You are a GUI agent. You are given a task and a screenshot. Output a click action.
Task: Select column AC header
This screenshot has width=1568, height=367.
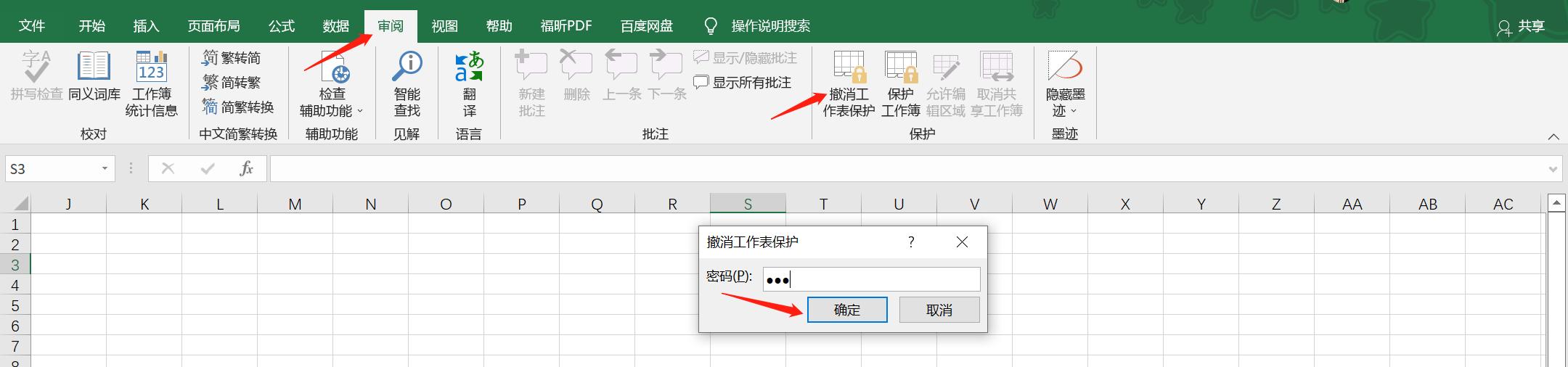pyautogui.click(x=1503, y=204)
